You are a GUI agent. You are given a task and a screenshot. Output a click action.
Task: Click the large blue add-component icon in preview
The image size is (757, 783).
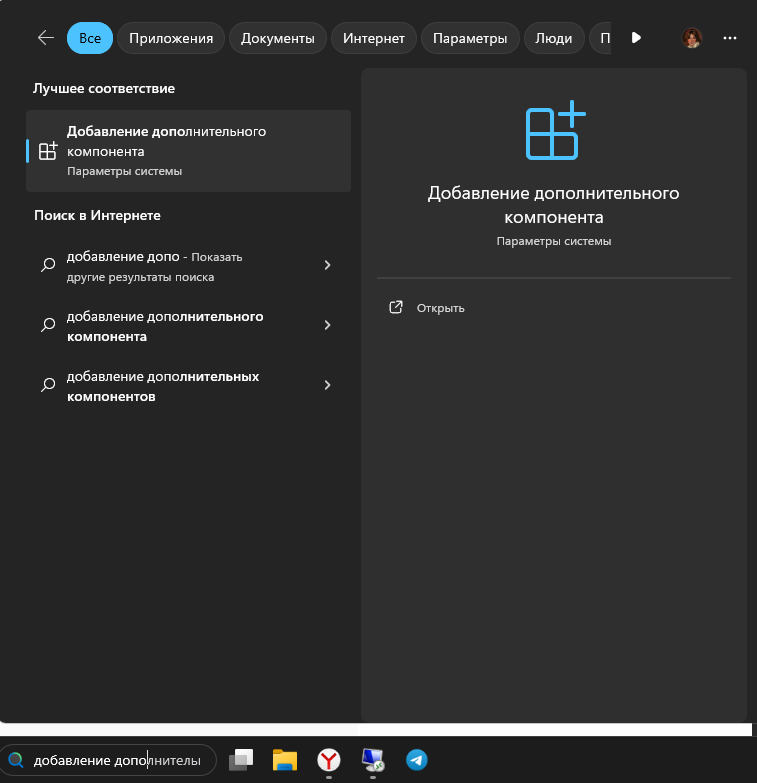point(555,130)
